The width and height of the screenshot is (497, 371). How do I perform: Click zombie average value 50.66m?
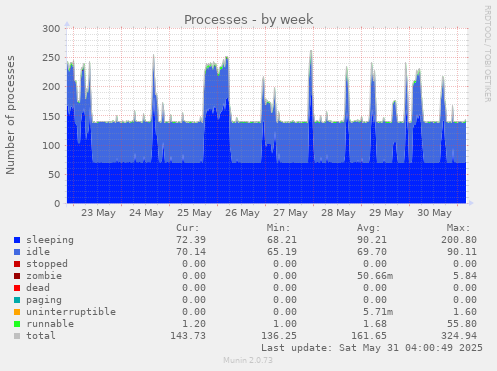point(375,276)
